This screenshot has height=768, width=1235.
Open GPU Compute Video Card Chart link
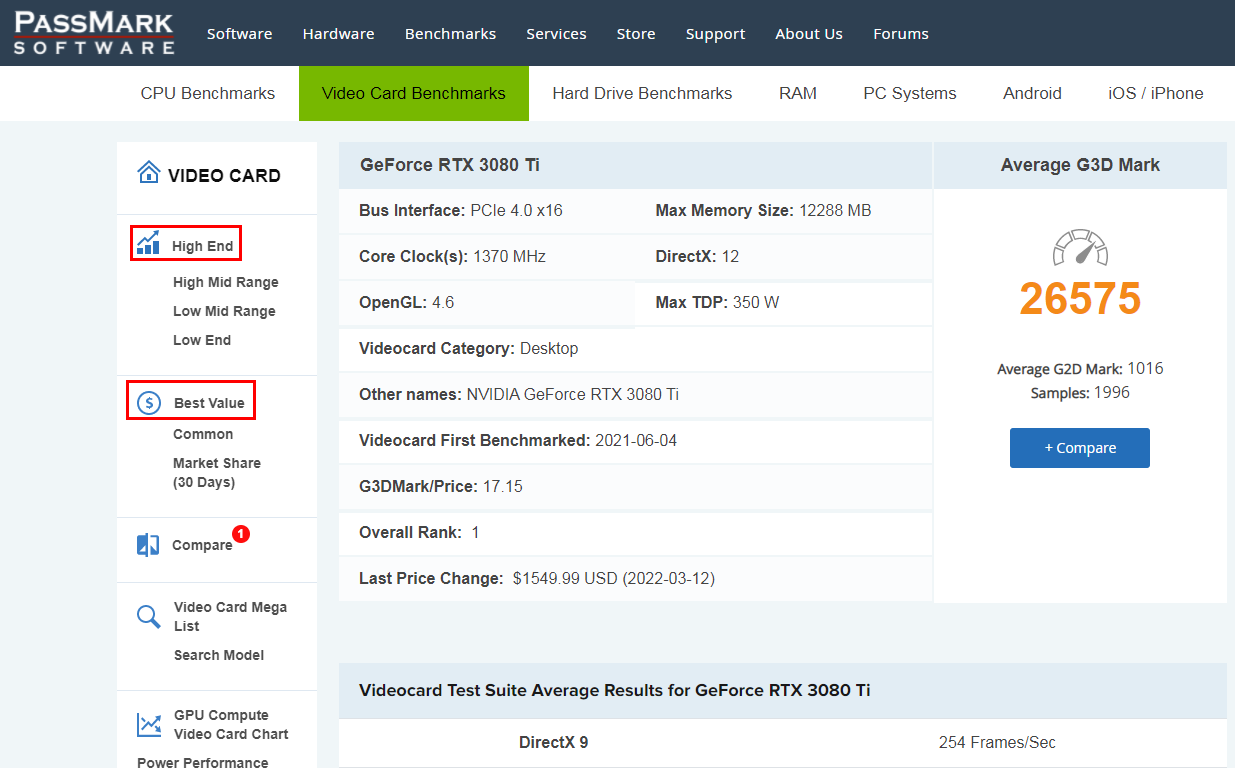[x=231, y=724]
